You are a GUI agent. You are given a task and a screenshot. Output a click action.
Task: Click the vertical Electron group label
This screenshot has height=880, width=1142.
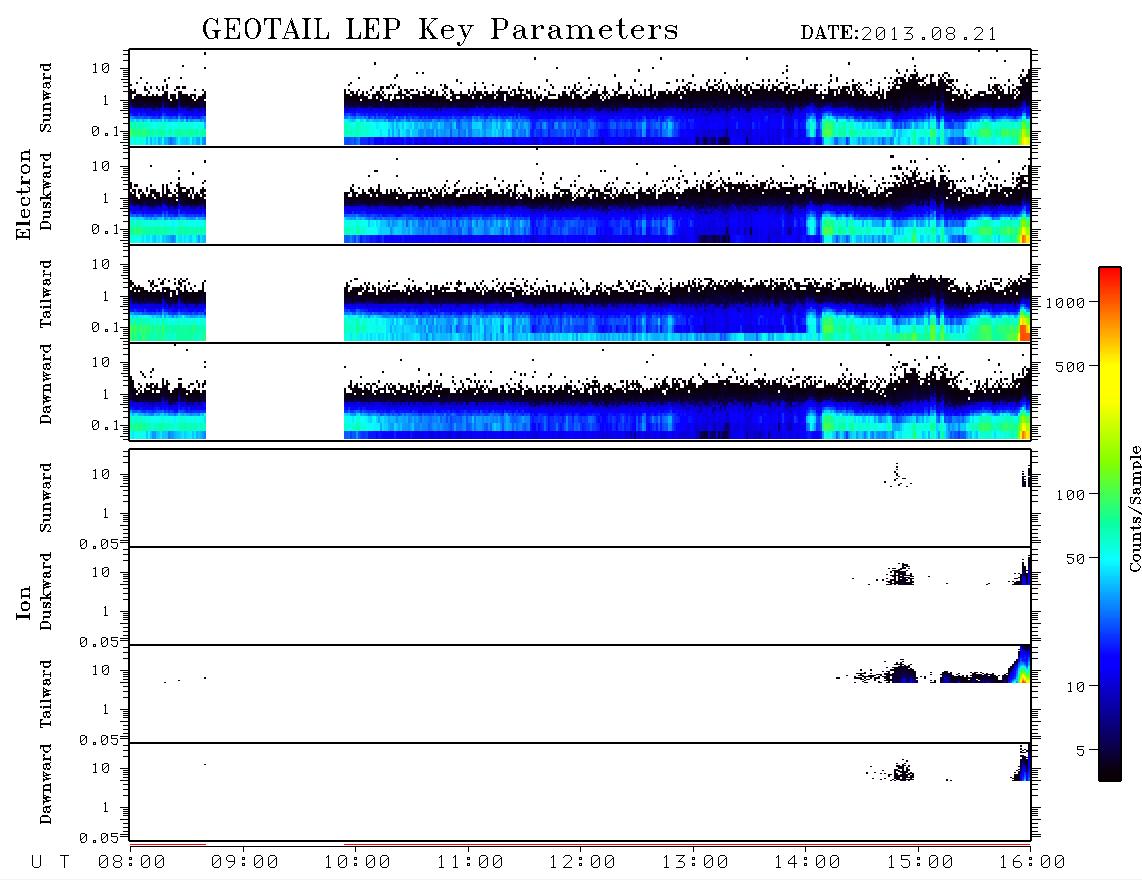23,195
